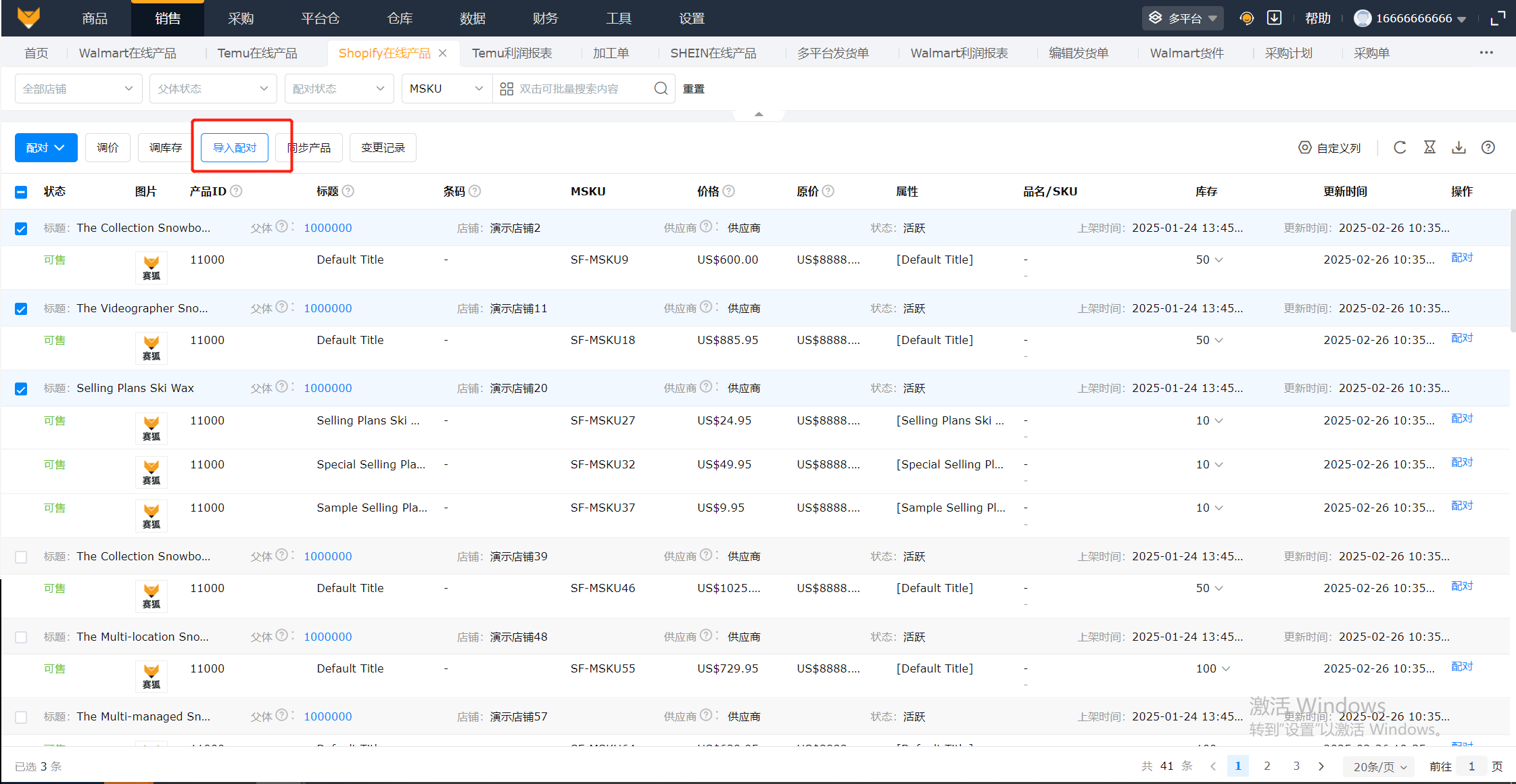Click the hourglass task history icon
This screenshot has width=1516, height=784.
(x=1429, y=147)
